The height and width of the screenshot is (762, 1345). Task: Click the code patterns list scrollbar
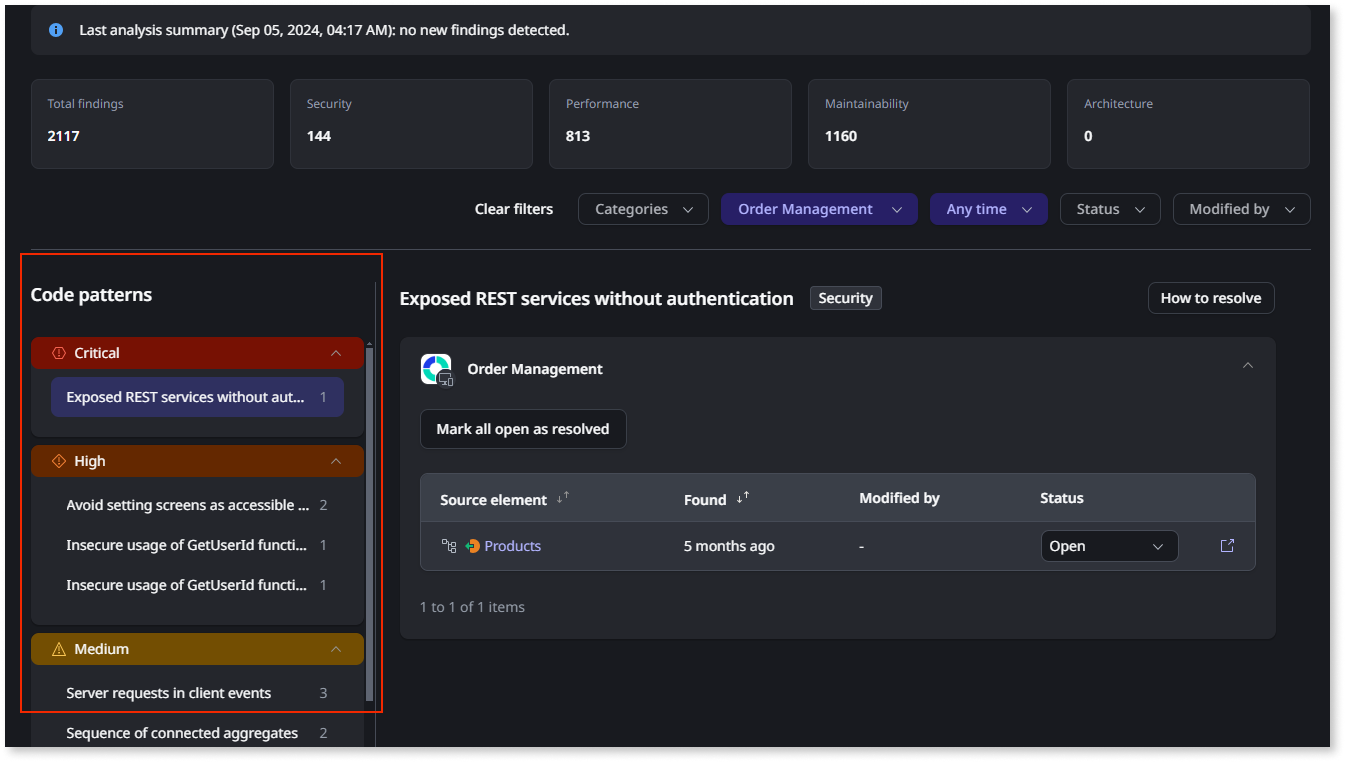(x=370, y=520)
